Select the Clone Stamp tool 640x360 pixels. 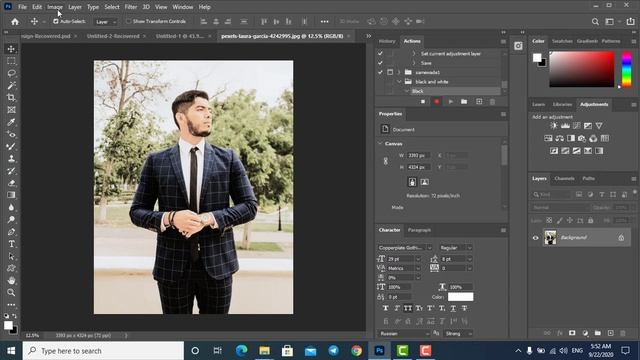pos(11,158)
